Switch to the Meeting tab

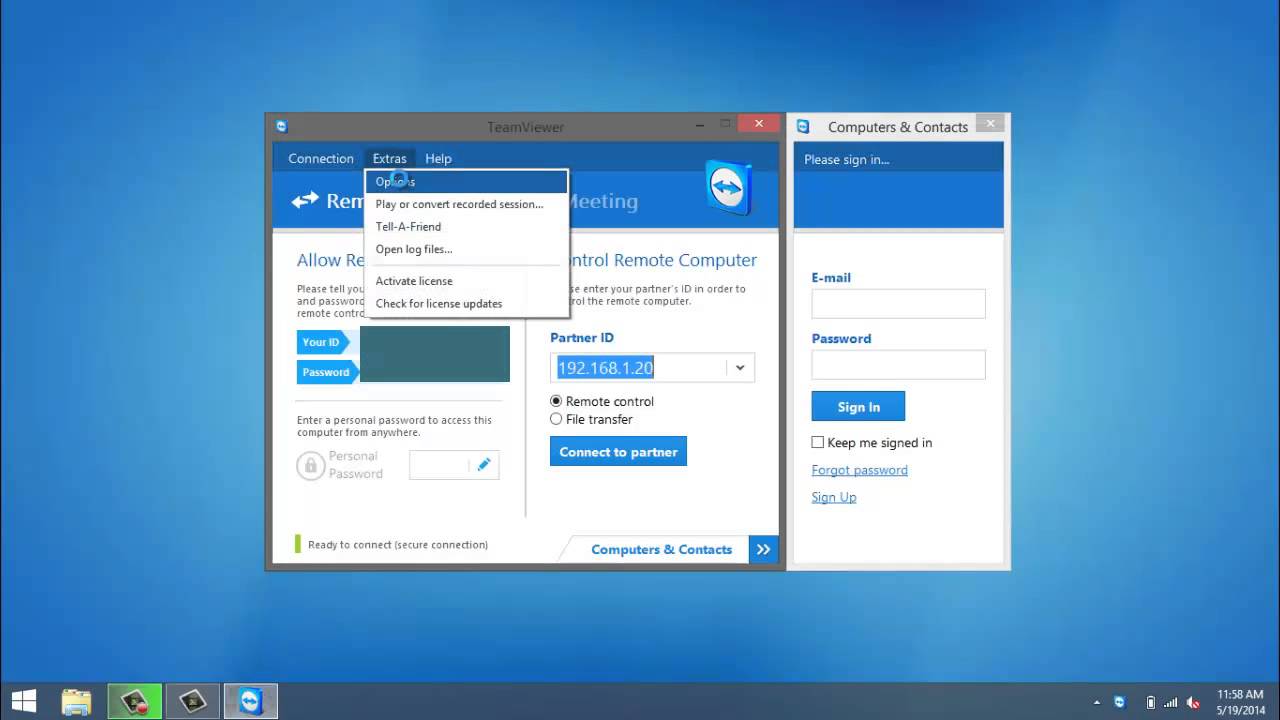tap(602, 201)
